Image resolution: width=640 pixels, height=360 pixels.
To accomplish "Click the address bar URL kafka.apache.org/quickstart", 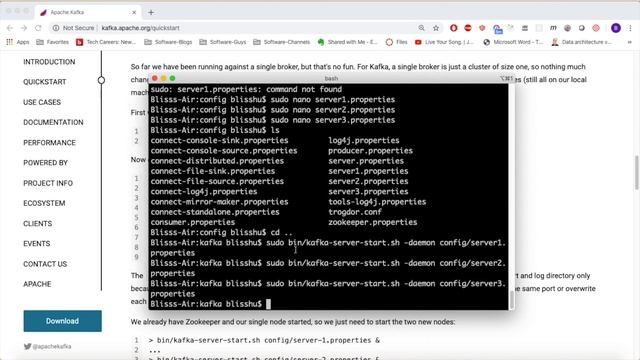I will pyautogui.click(x=140, y=28).
